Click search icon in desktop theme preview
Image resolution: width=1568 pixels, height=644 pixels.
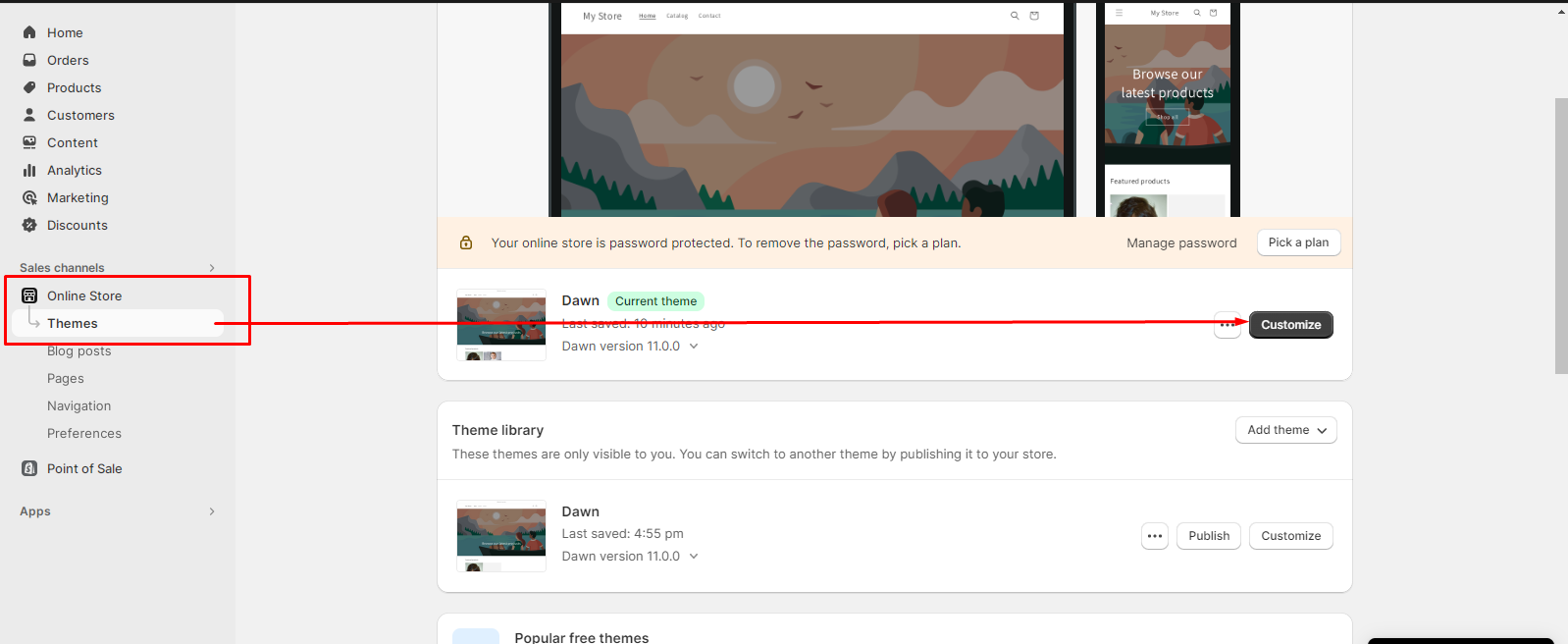(1015, 16)
